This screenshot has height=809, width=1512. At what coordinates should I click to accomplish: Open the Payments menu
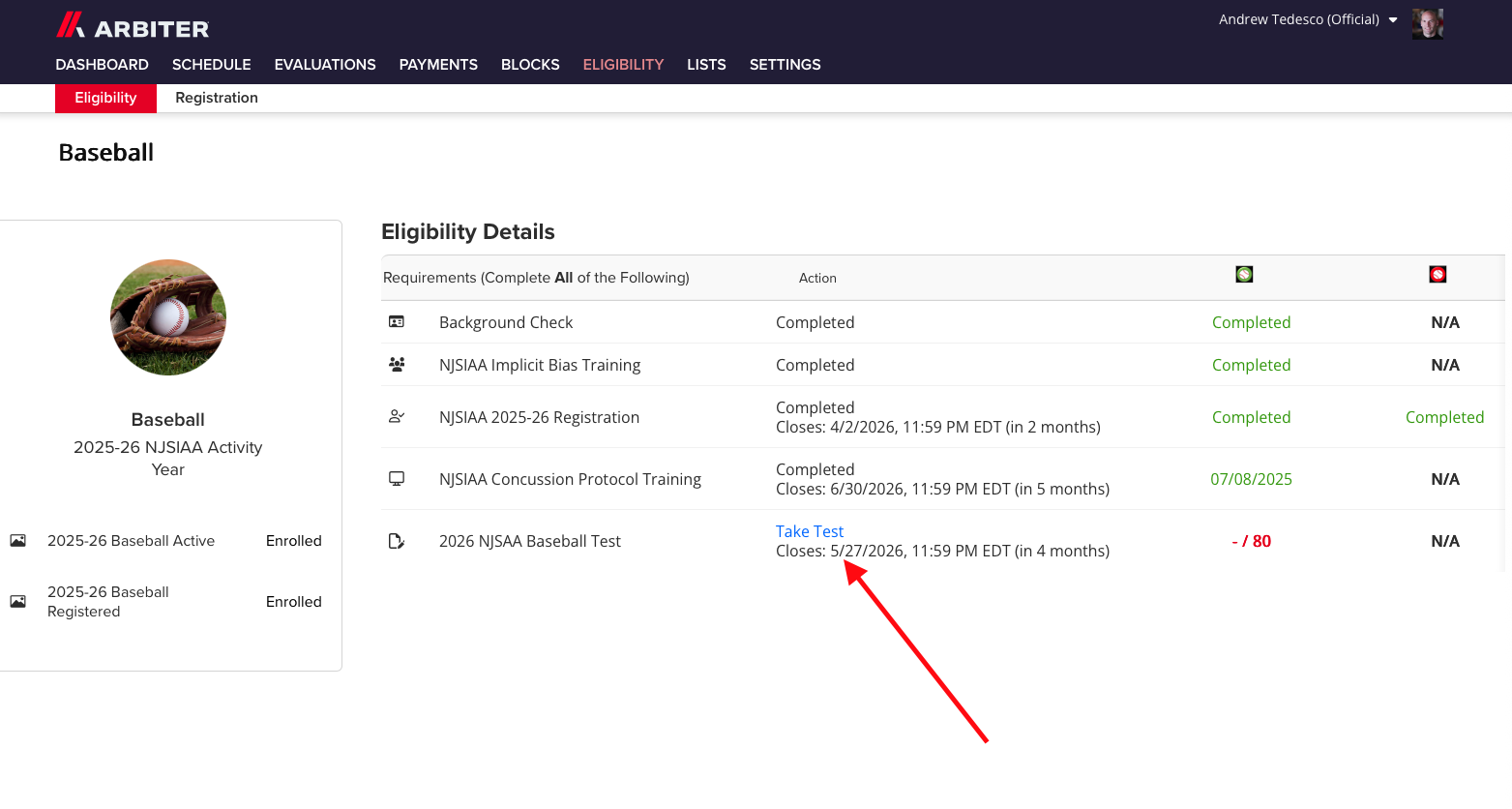pos(438,65)
